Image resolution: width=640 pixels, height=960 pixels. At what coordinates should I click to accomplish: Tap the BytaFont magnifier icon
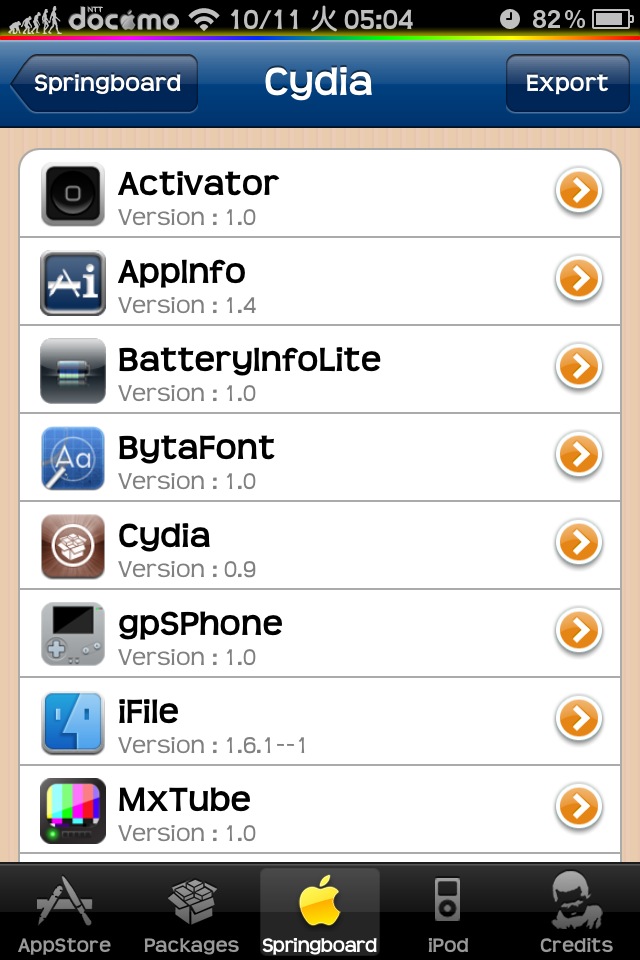tap(73, 459)
